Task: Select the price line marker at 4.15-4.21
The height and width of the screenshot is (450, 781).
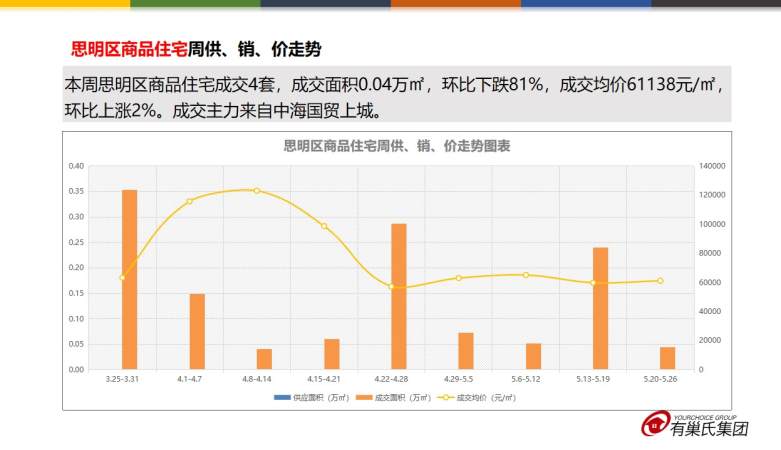Action: [324, 226]
